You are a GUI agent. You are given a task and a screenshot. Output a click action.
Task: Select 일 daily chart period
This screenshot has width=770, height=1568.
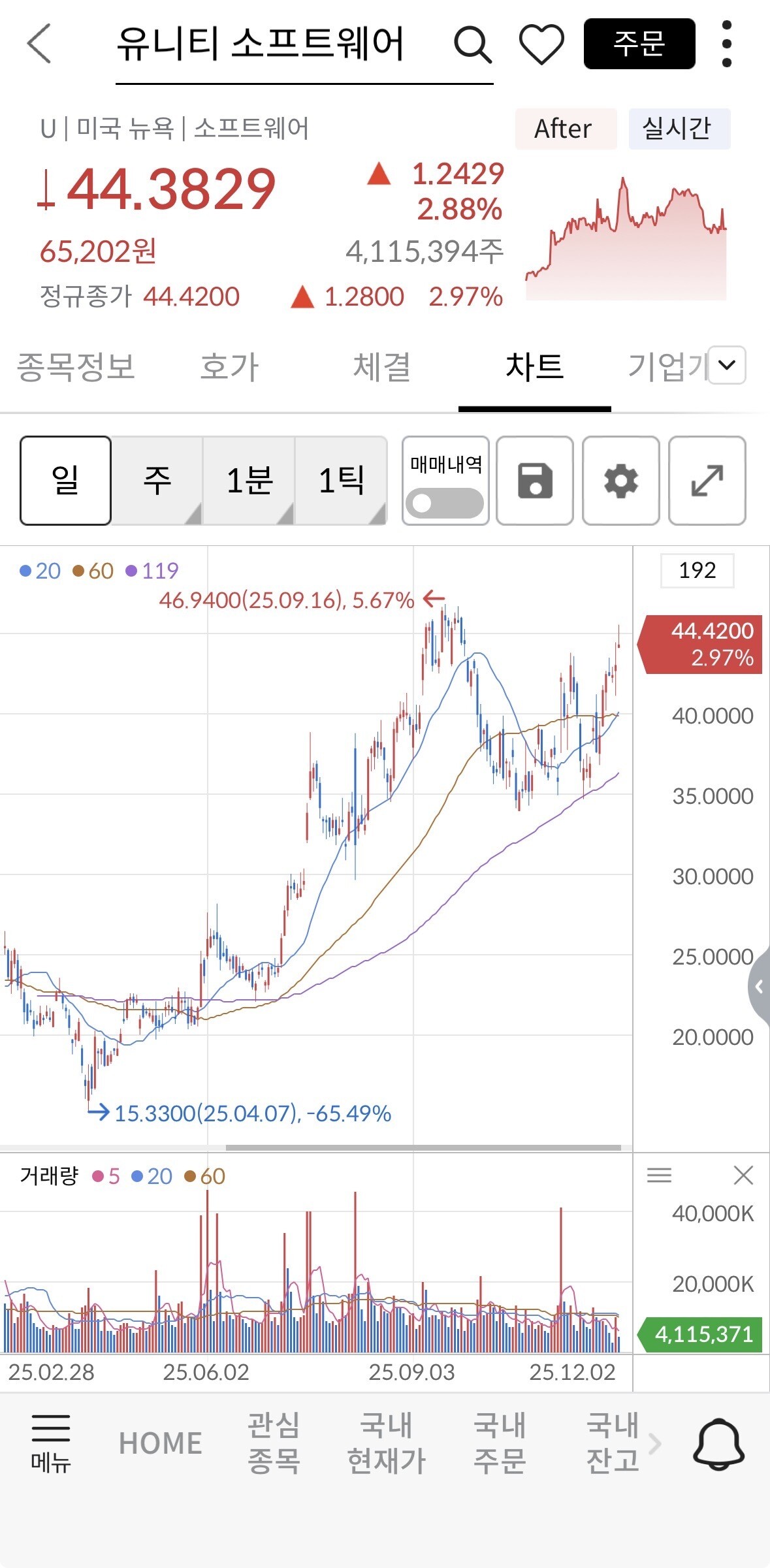(65, 481)
